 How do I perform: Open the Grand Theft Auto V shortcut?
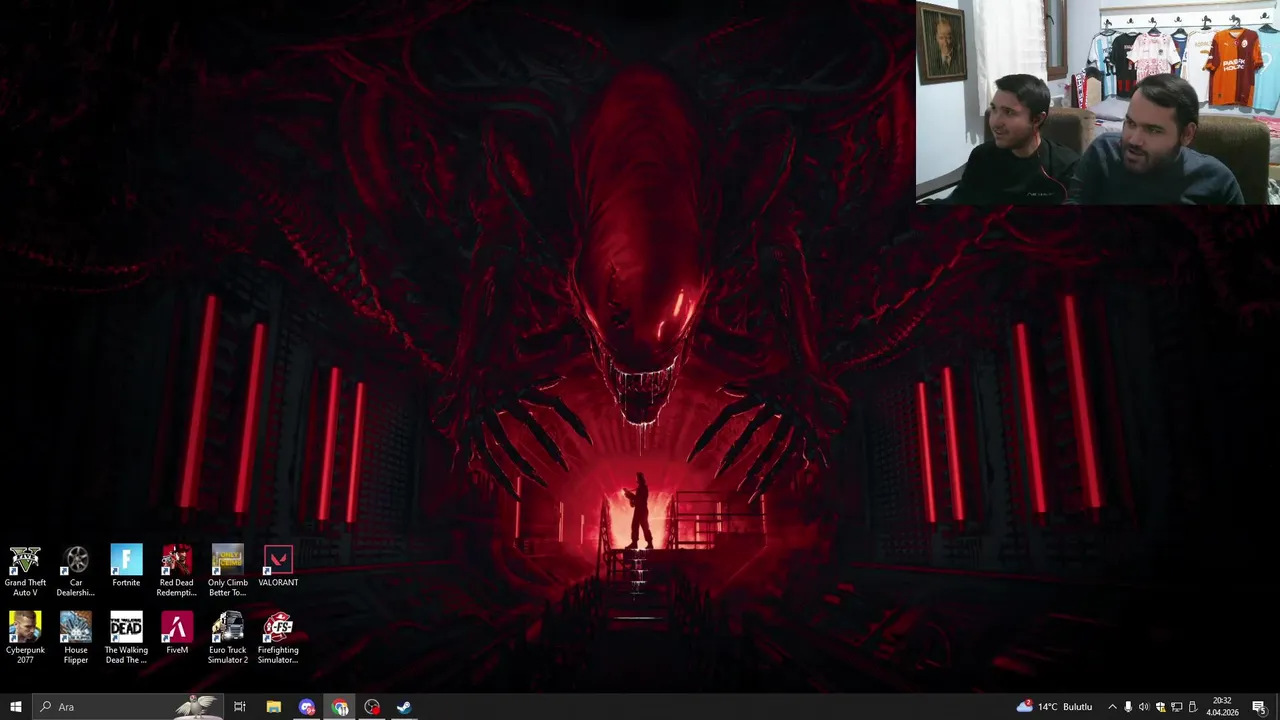pyautogui.click(x=25, y=571)
